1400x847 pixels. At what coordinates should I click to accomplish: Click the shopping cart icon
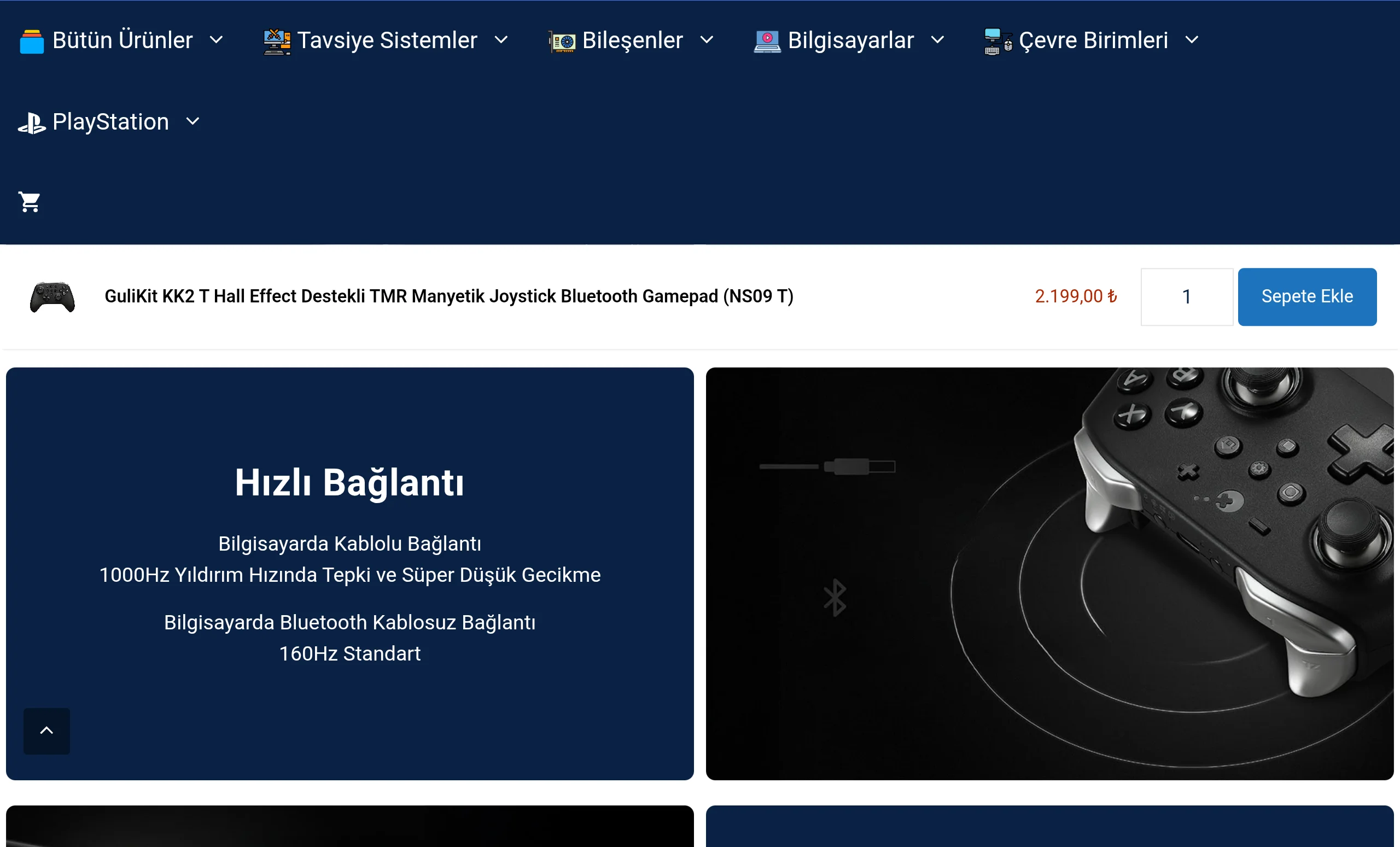coord(29,202)
